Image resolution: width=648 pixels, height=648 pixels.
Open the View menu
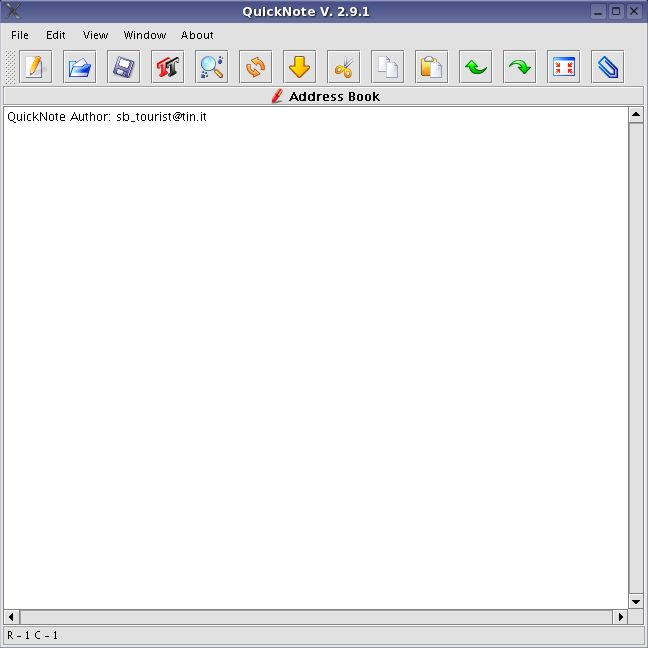[x=95, y=35]
